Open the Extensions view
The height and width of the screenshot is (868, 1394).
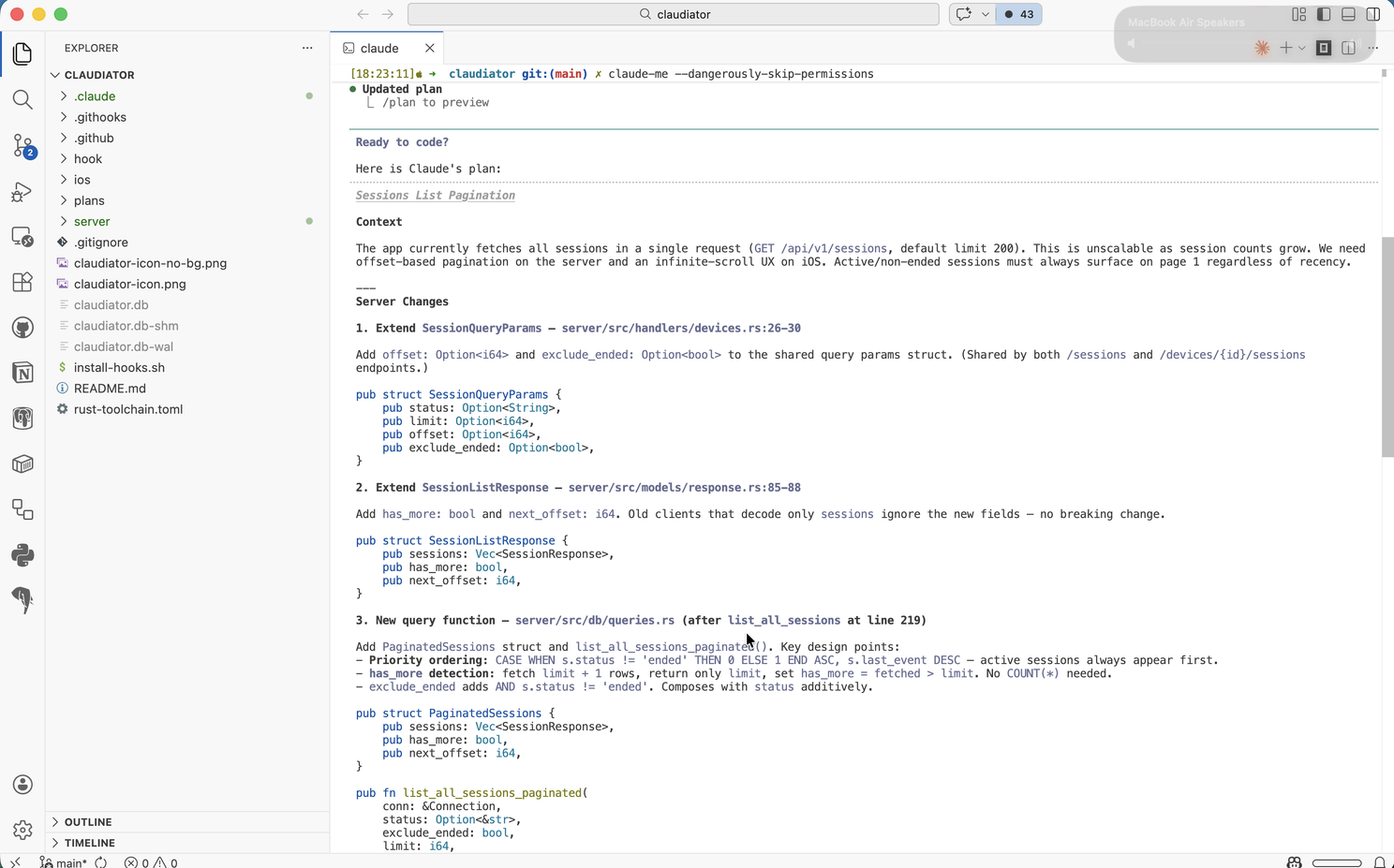pos(22,282)
